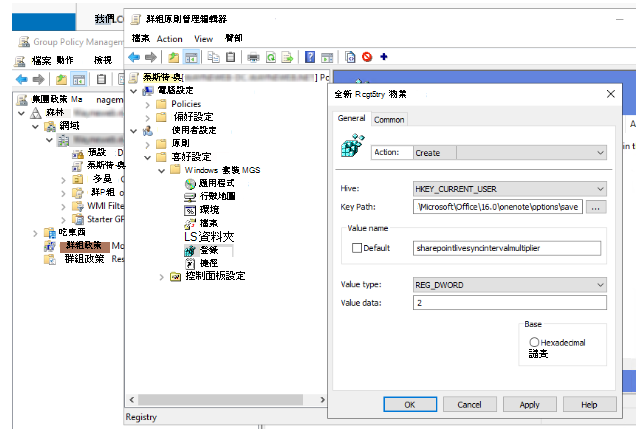Screen dimensions: 641x433
Task: Check the Default value name checkbox
Action: pos(356,248)
